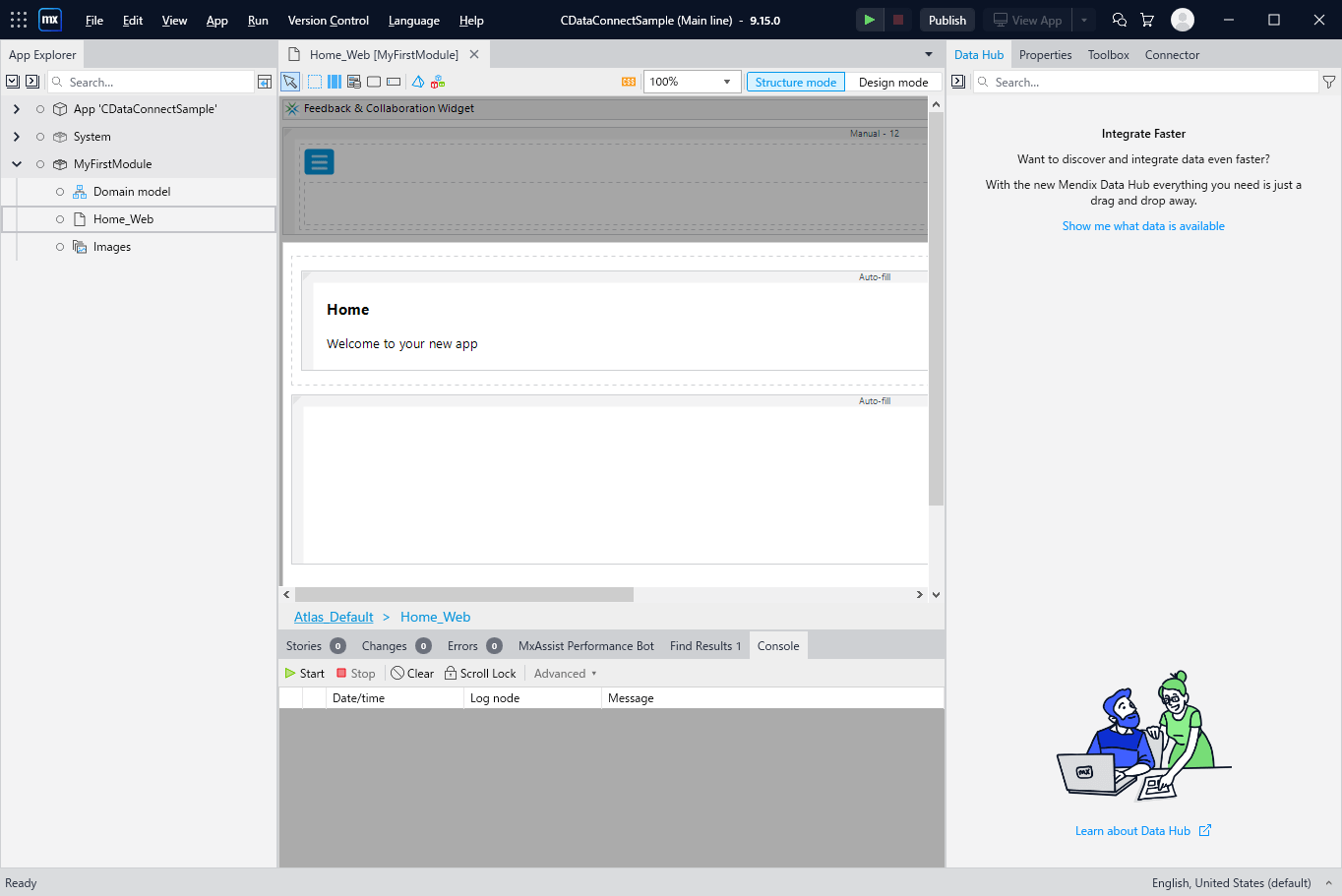Toggle Scroll Lock in console
Screen dimensions: 1342x896
480,674
